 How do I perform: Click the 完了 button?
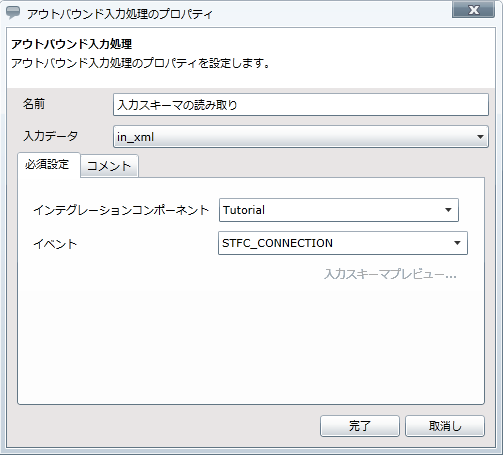360,426
